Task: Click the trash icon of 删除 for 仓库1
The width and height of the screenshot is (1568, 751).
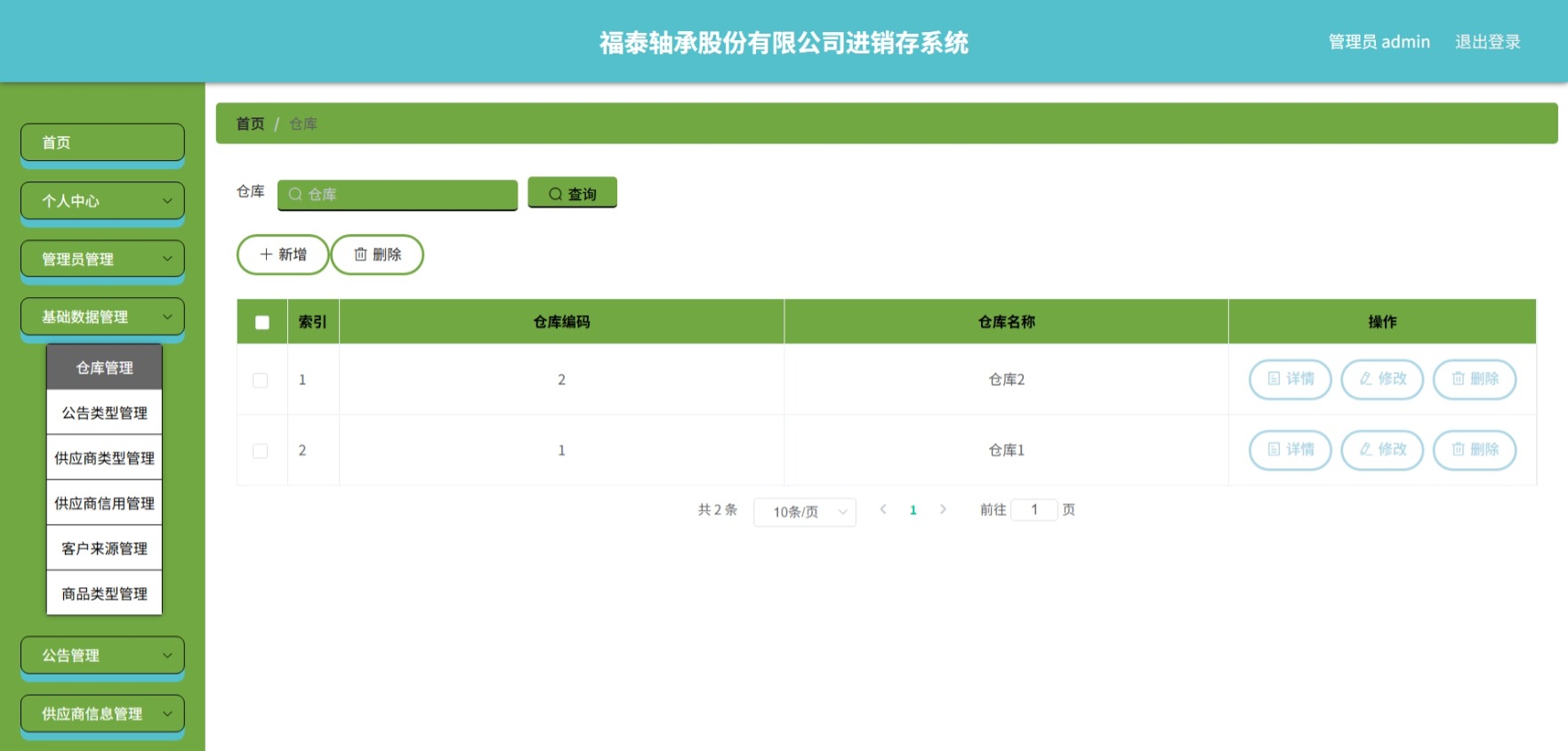Action: tap(1458, 449)
